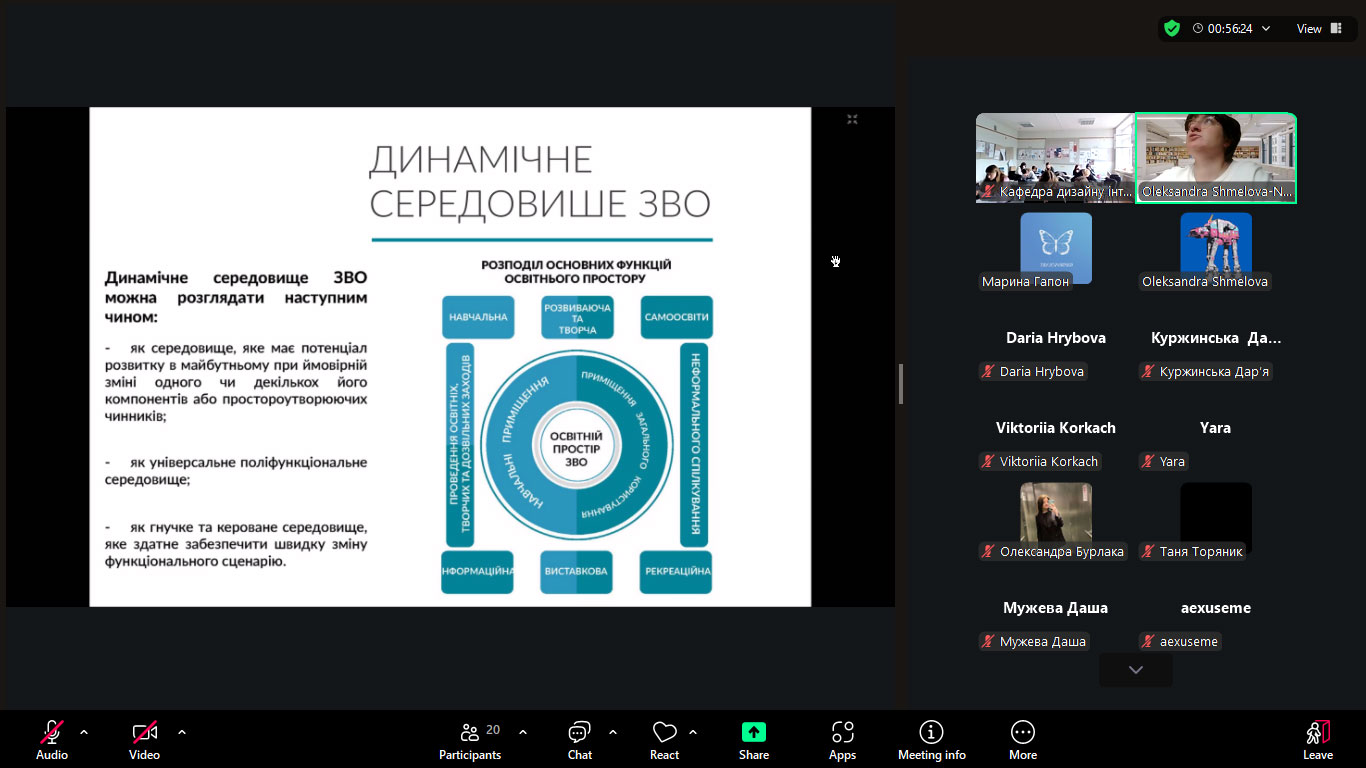Open the More options menu
The width and height of the screenshot is (1366, 768).
pyautogui.click(x=1022, y=732)
